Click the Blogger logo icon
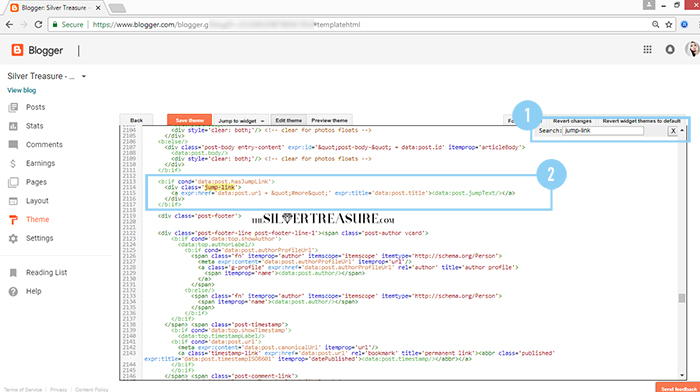Viewport: 700px width, 392px height. pos(17,50)
